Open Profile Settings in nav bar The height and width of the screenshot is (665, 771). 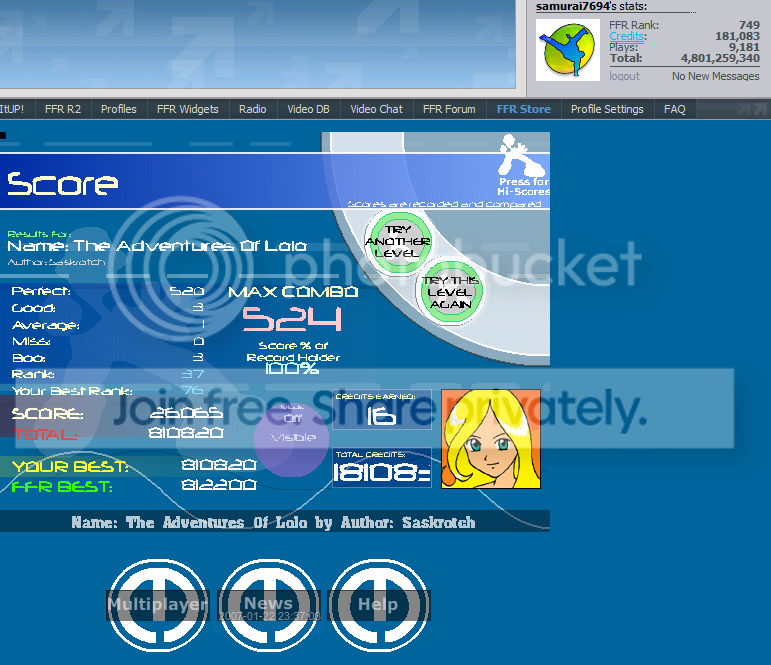coord(607,109)
